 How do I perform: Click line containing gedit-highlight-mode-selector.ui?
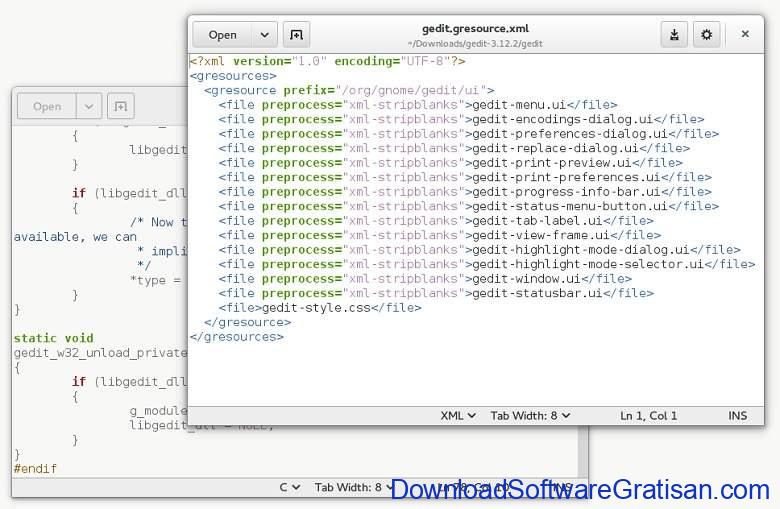tap(487, 264)
